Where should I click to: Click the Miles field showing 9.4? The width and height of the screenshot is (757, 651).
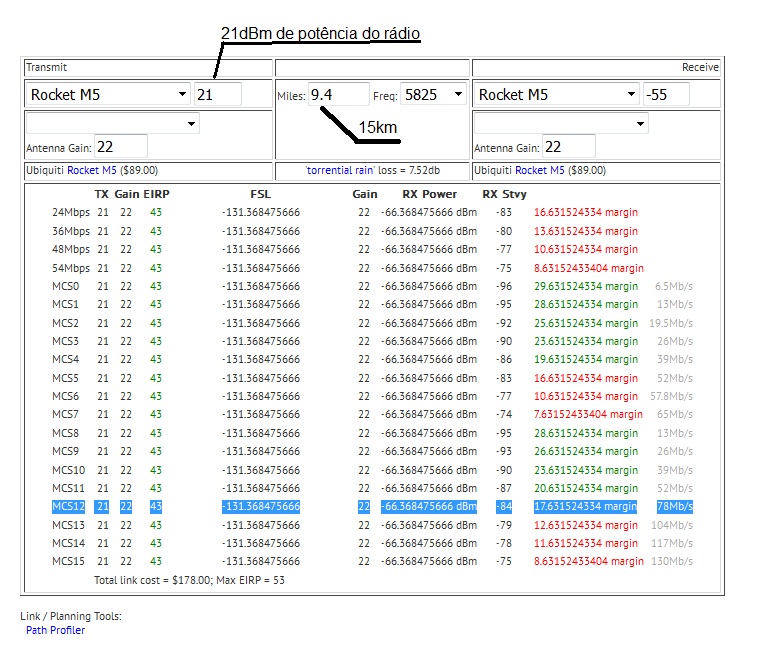[x=338, y=95]
